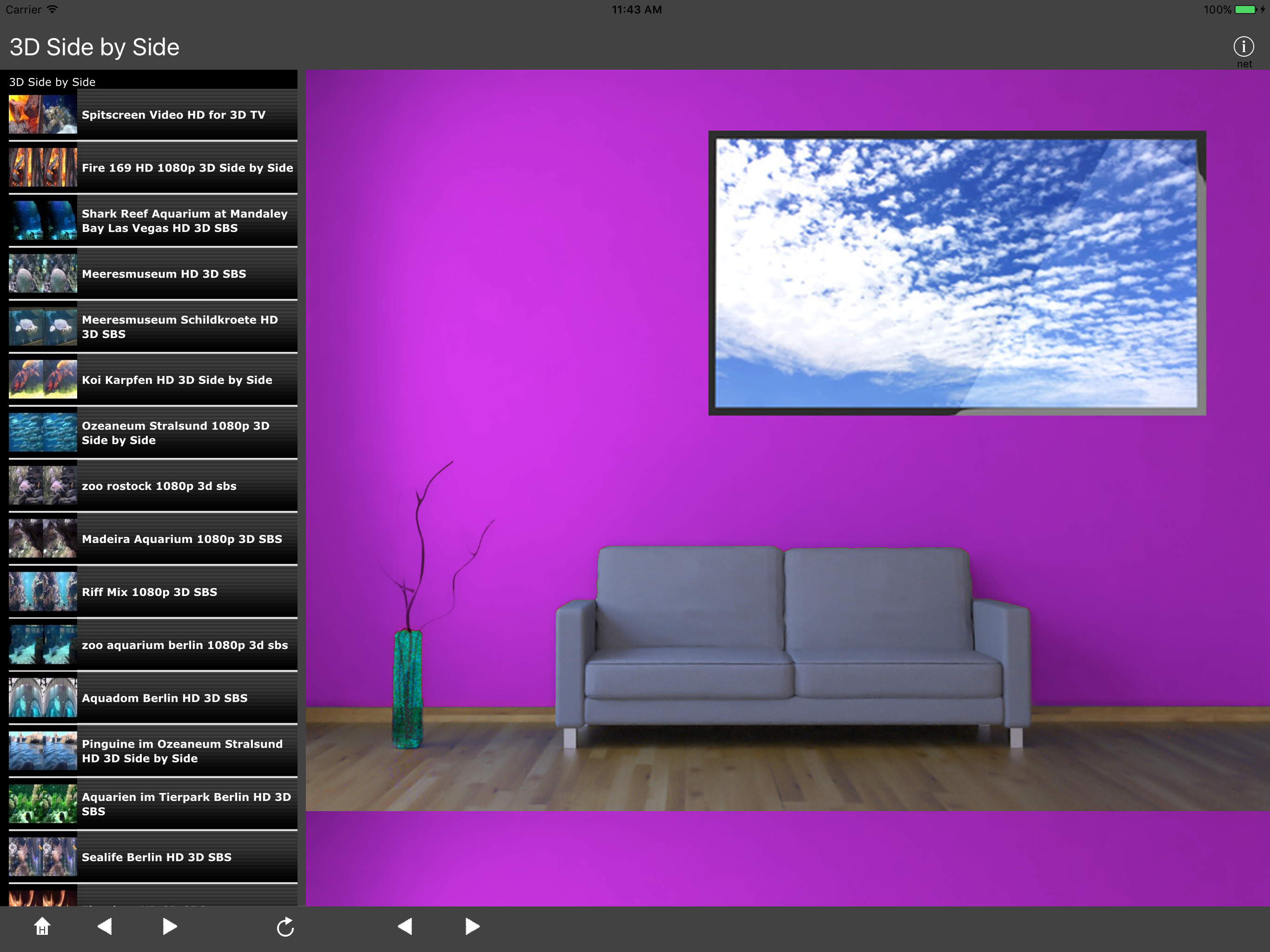Tap the home icon in bottom toolbar
The width and height of the screenshot is (1270, 952).
click(42, 926)
